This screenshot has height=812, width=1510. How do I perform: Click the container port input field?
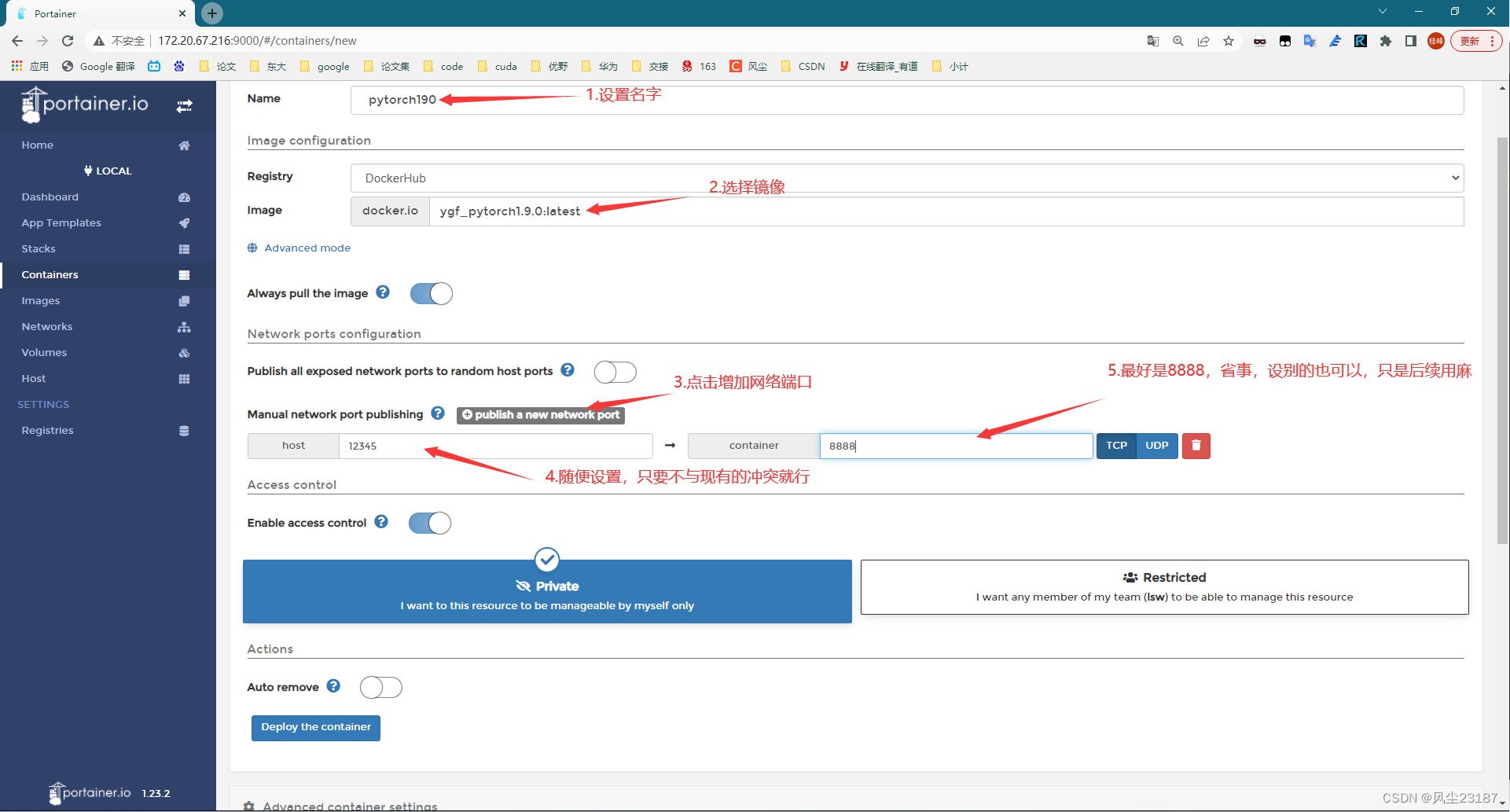(956, 446)
